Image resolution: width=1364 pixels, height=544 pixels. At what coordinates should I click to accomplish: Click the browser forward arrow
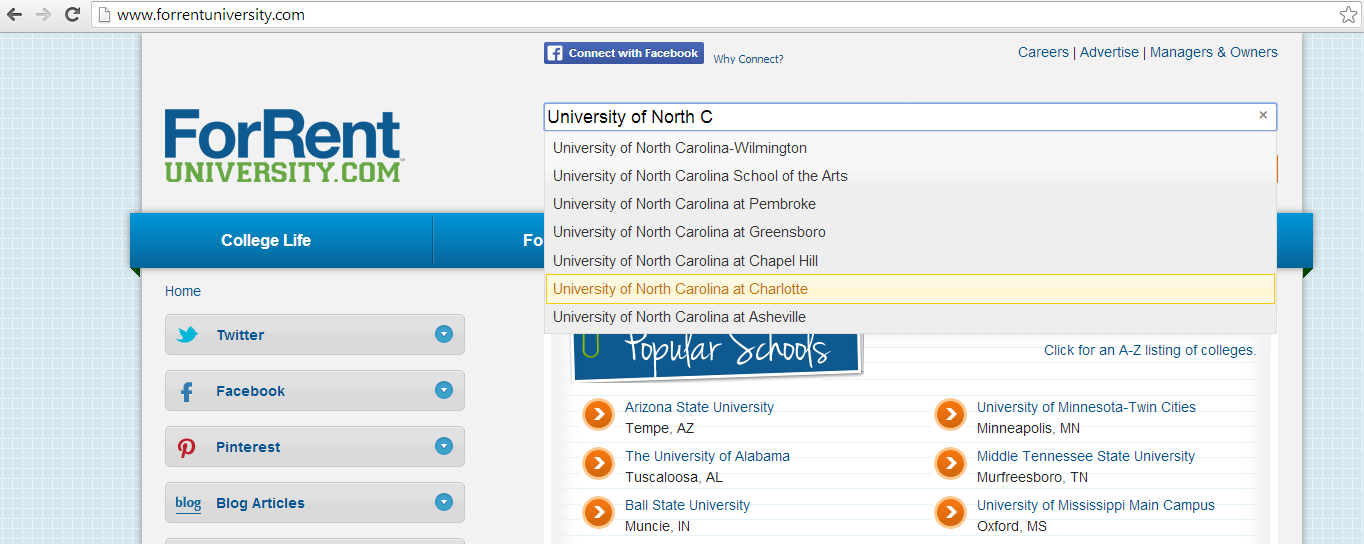click(x=43, y=15)
